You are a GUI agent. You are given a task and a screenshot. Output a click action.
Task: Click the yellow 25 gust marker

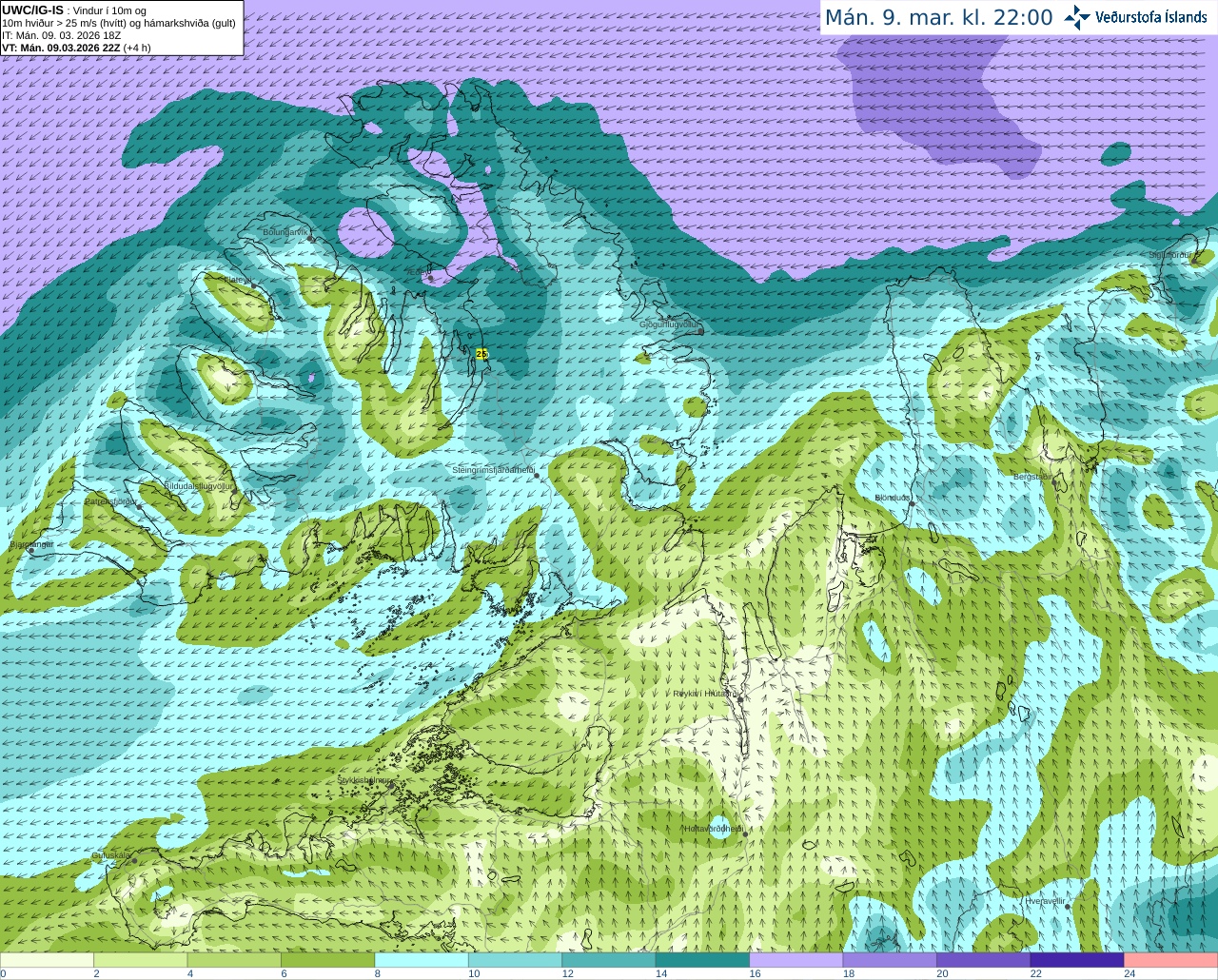481,353
